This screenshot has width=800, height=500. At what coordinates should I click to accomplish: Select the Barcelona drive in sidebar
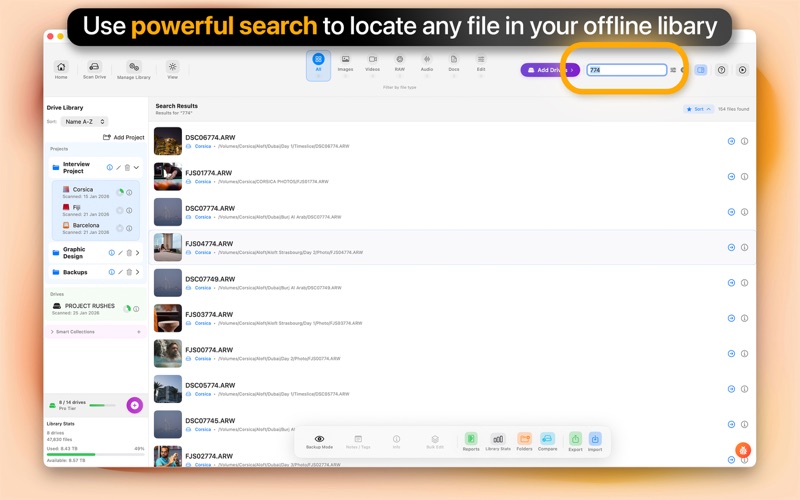coord(85,228)
